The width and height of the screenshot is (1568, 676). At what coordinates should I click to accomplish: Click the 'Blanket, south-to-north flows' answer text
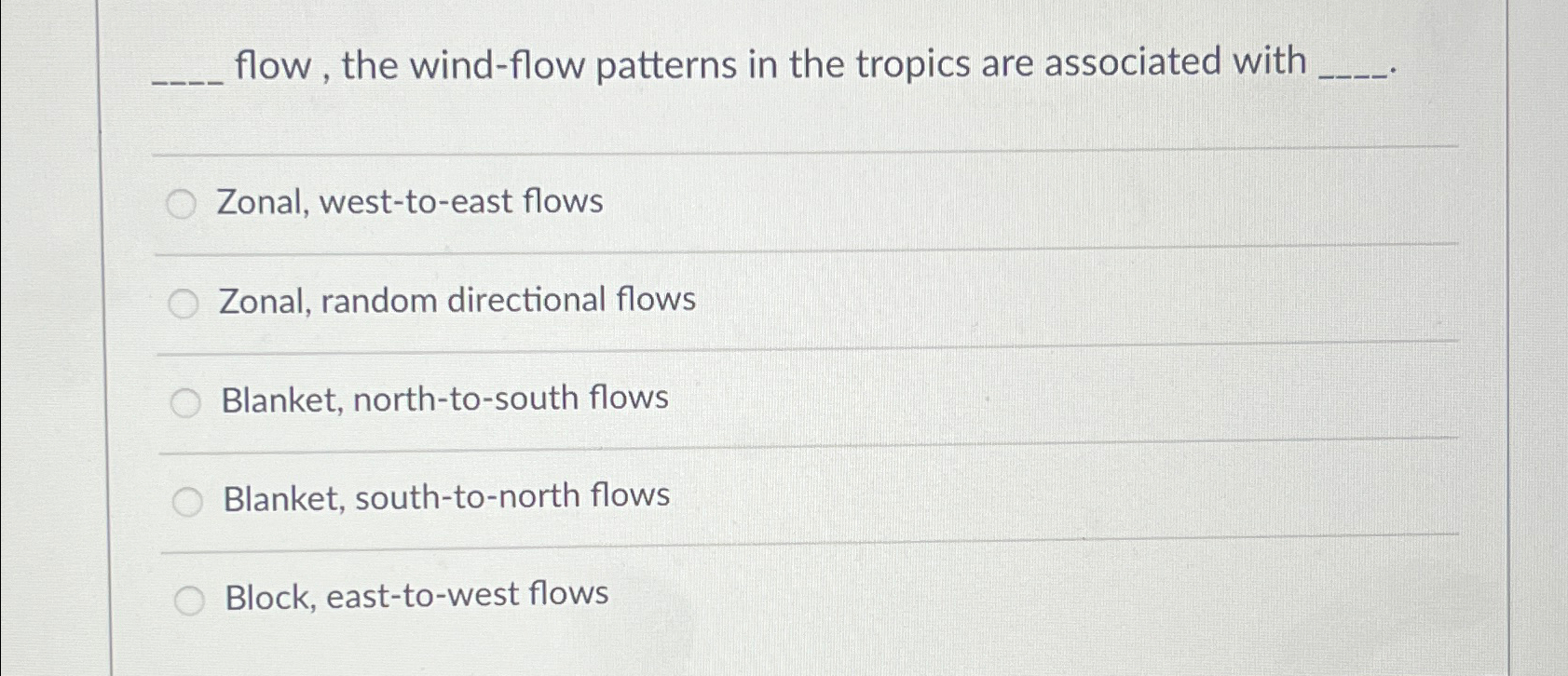pos(445,498)
